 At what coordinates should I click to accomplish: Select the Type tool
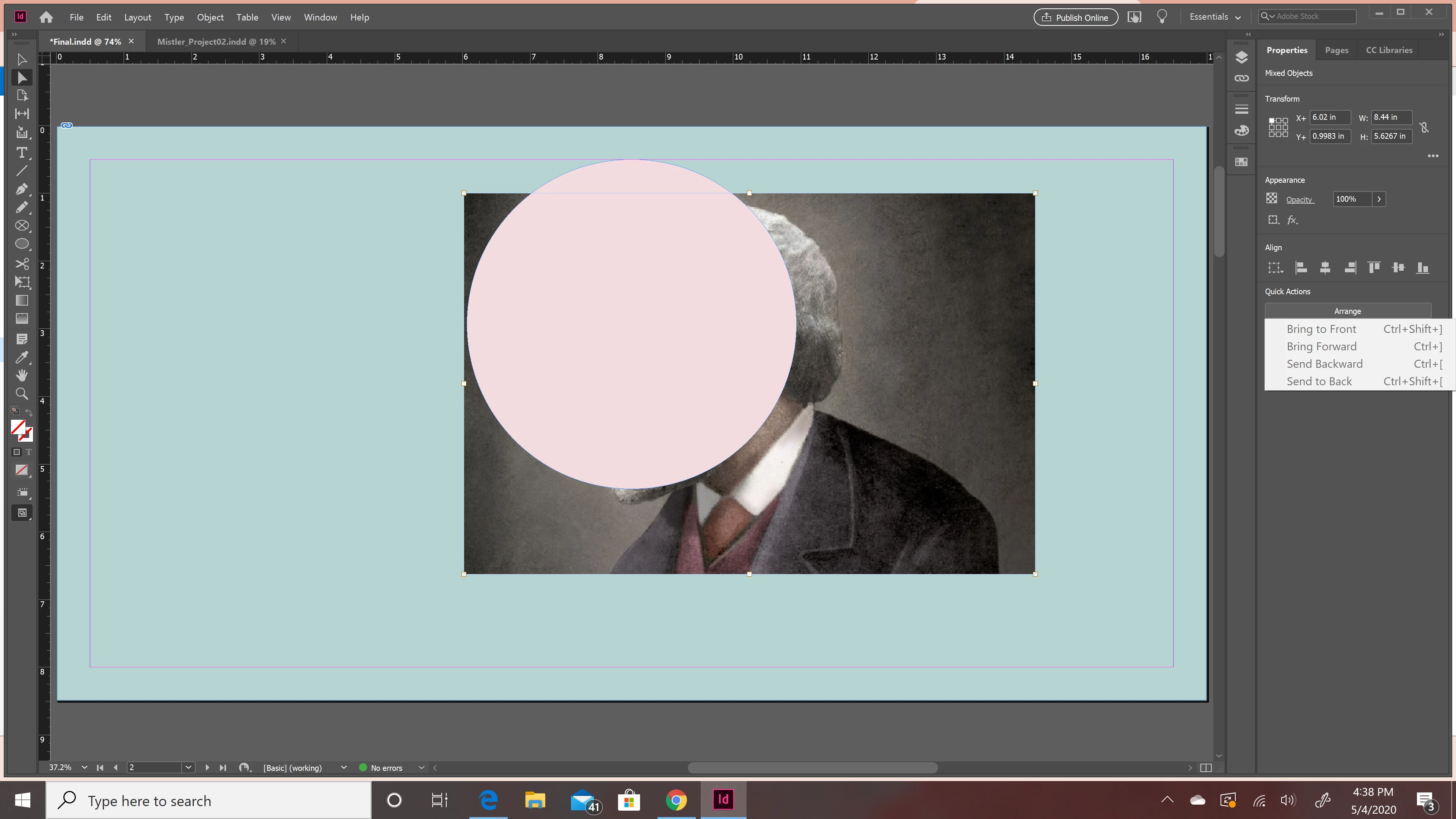click(x=22, y=152)
